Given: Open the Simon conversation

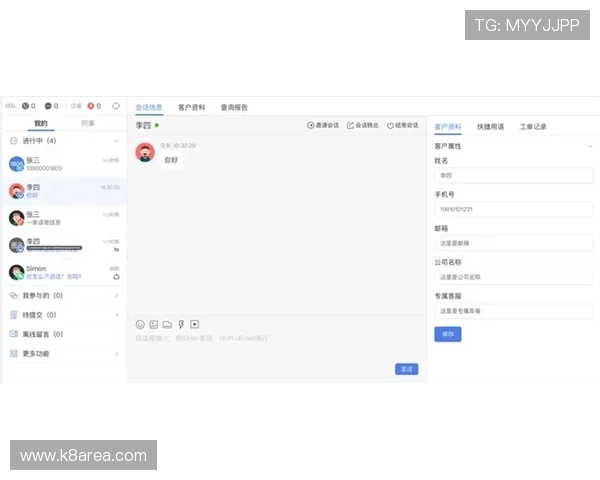Looking at the screenshot, I should [64, 273].
